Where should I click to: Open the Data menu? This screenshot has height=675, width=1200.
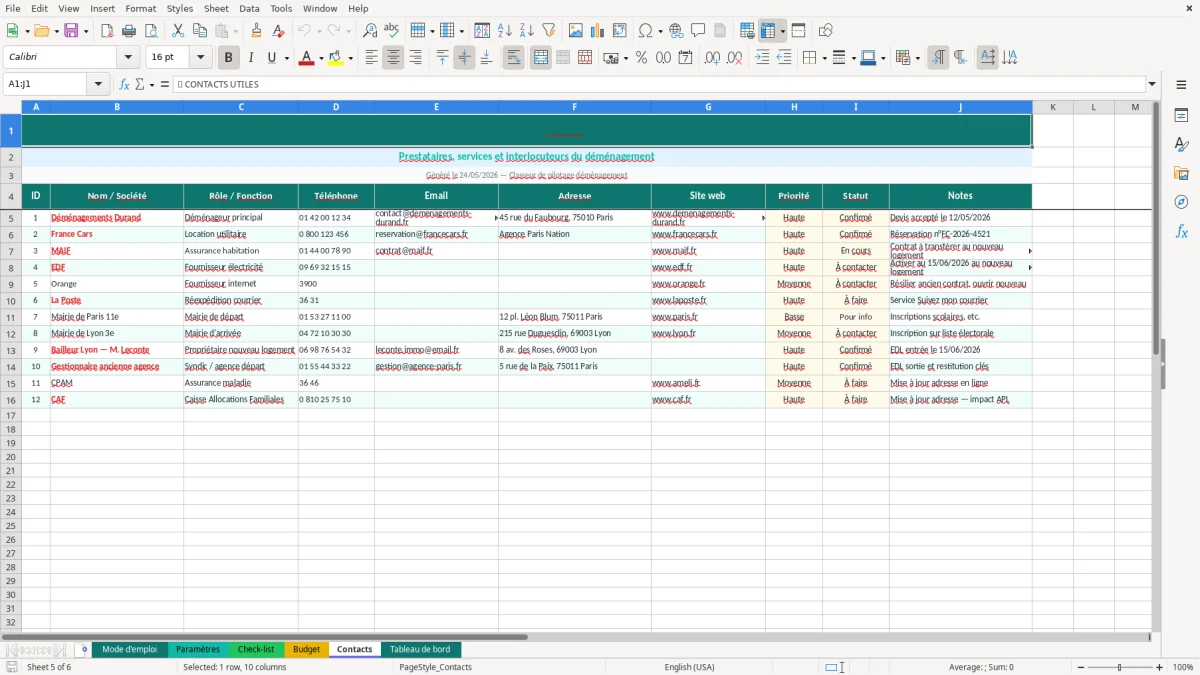(x=249, y=8)
